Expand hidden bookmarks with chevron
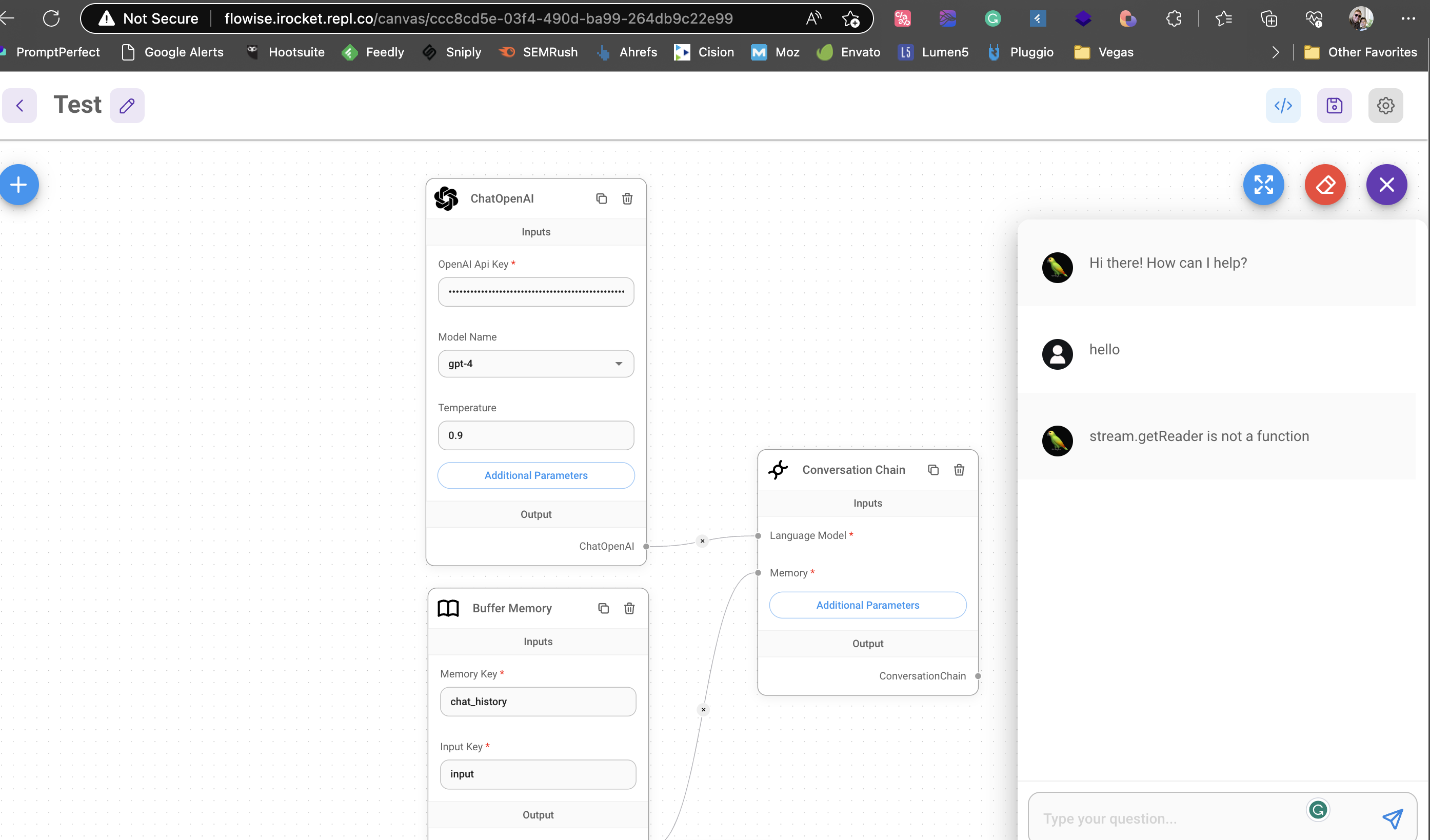Viewport: 1430px width, 840px height. (x=1275, y=52)
